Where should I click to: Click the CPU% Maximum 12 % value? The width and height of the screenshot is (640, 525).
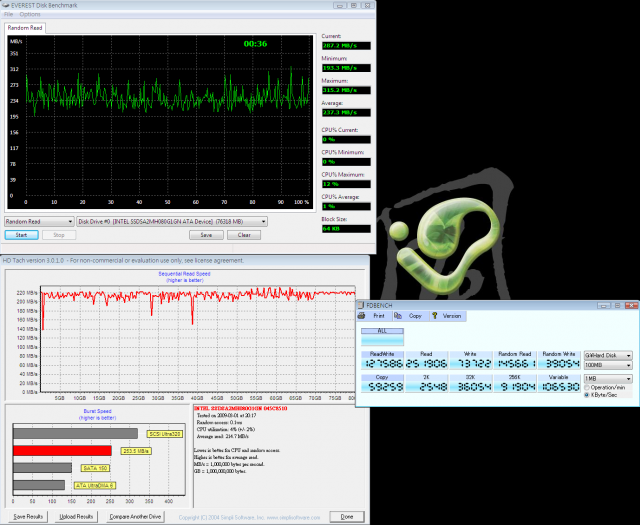pyautogui.click(x=346, y=184)
